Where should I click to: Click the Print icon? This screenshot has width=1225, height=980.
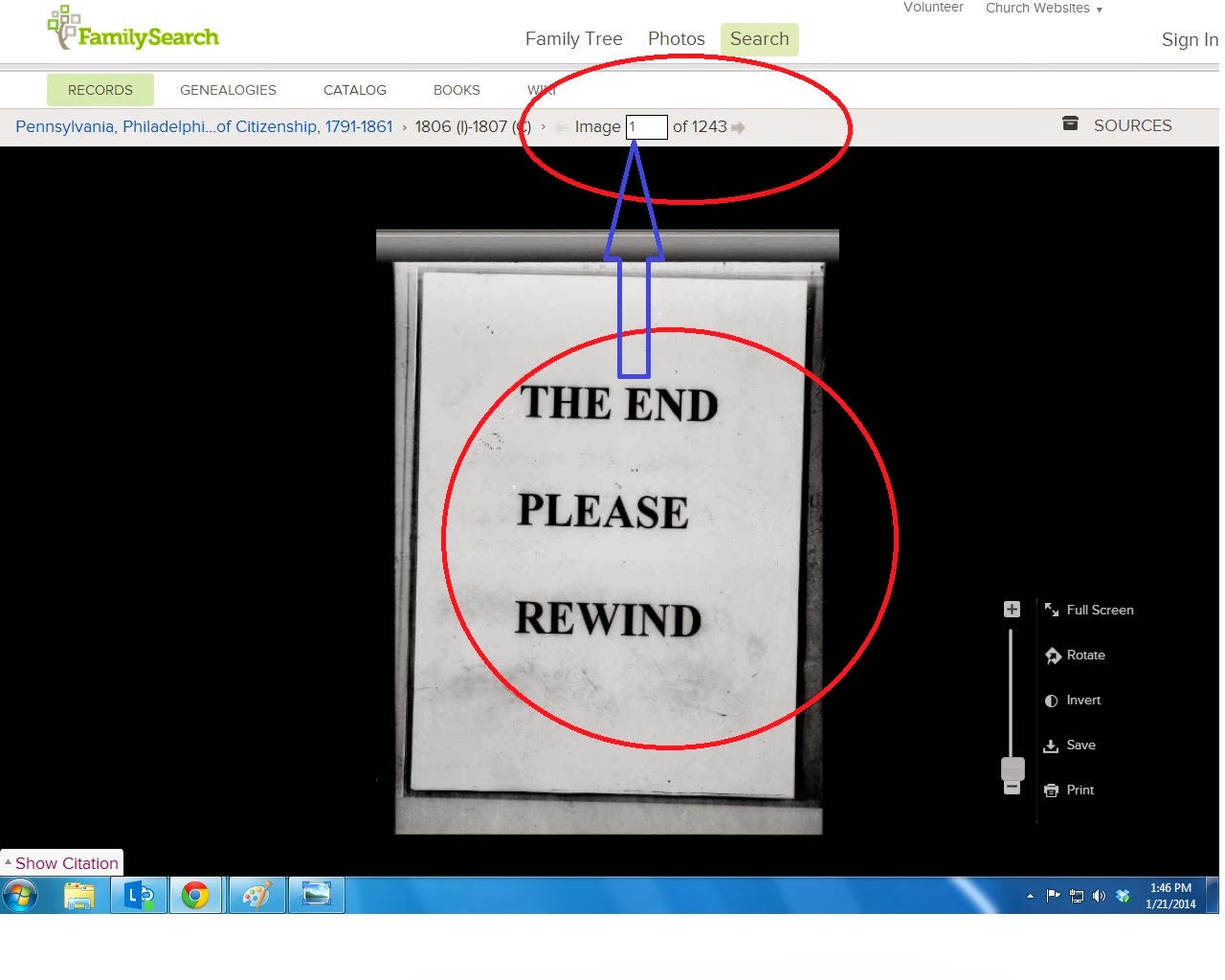coord(1051,791)
